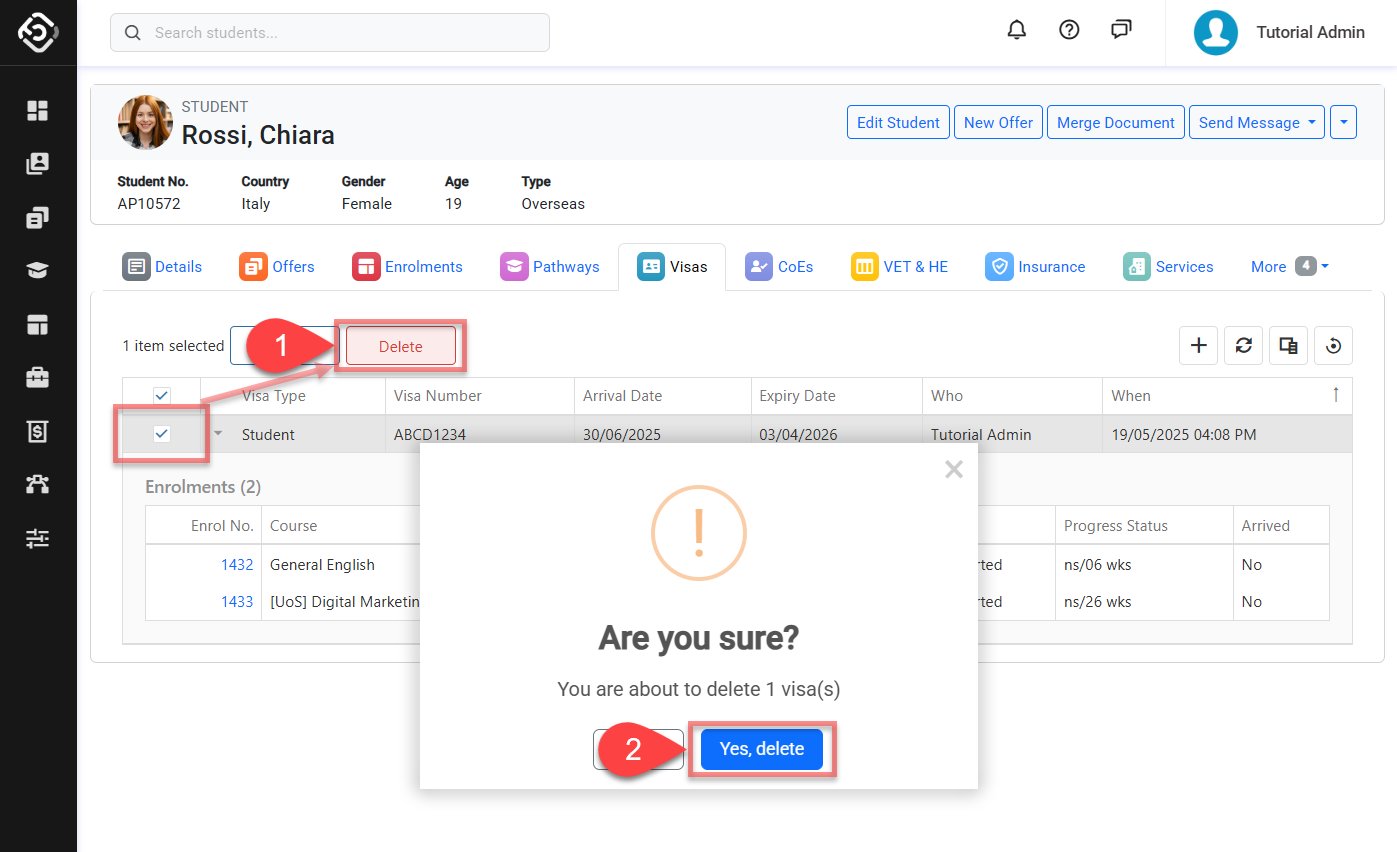1397x852 pixels.
Task: Open the Insurance tab
Action: click(x=1035, y=267)
